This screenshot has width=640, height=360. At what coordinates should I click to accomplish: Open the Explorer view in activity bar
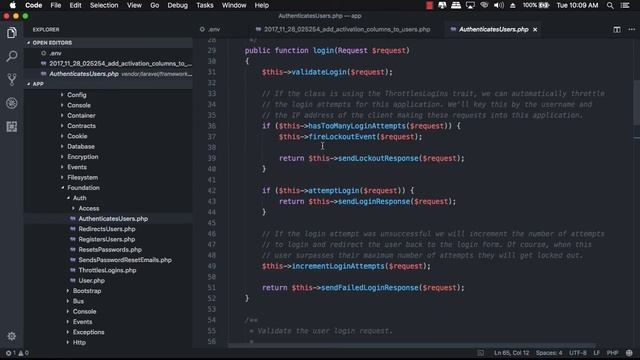pyautogui.click(x=11, y=33)
